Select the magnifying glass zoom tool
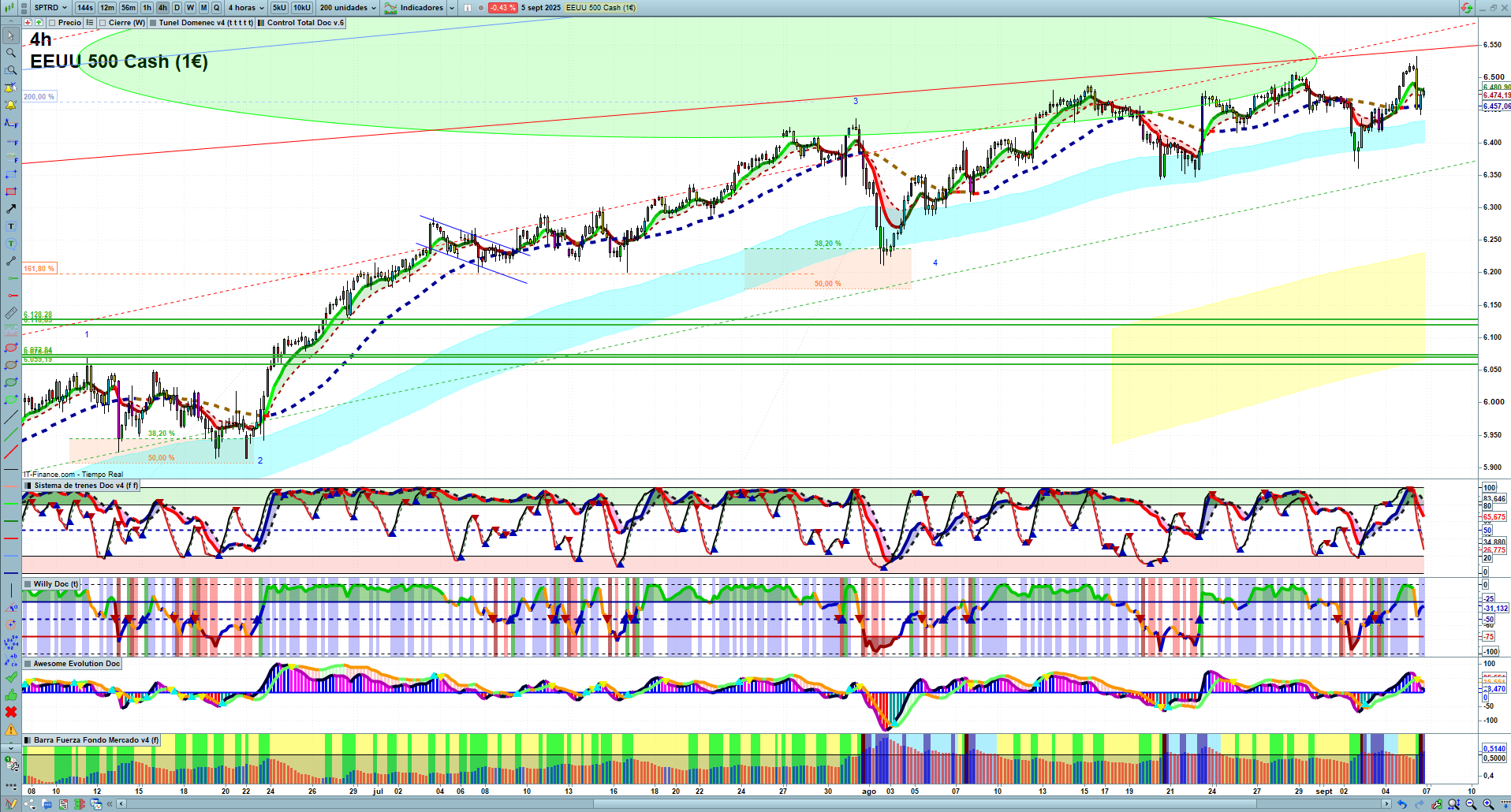 [11, 53]
